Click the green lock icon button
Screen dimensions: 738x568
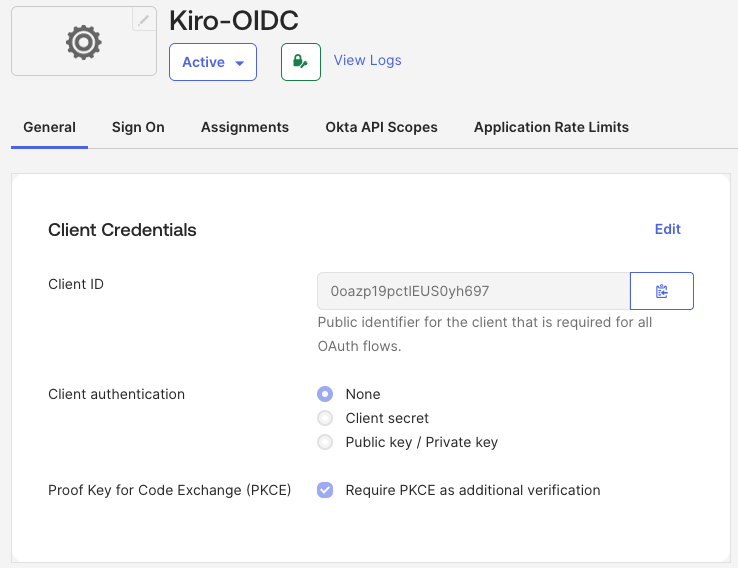point(301,62)
